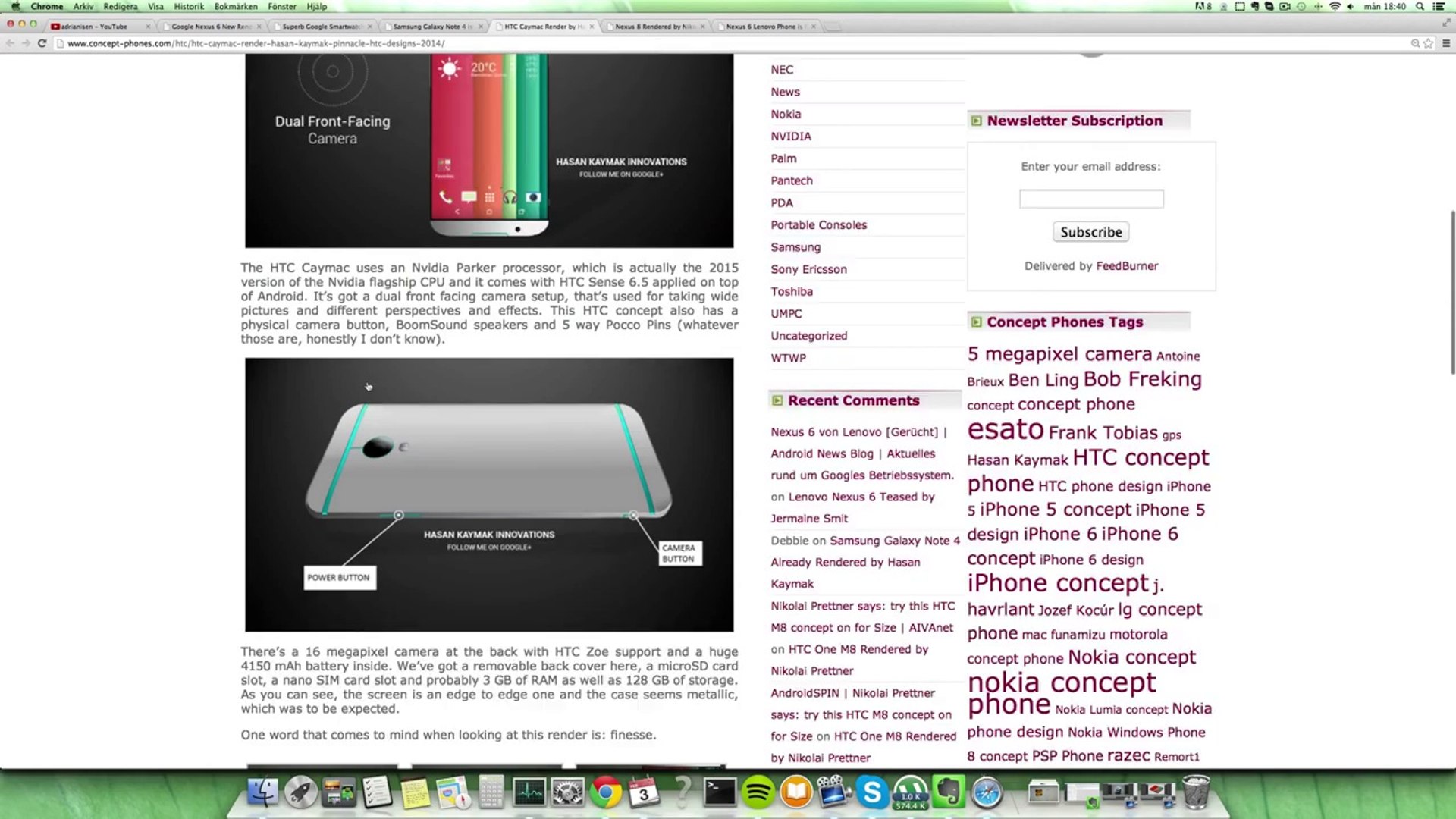Open Spotify from the Dock
This screenshot has width=1456, height=819.
758,793
